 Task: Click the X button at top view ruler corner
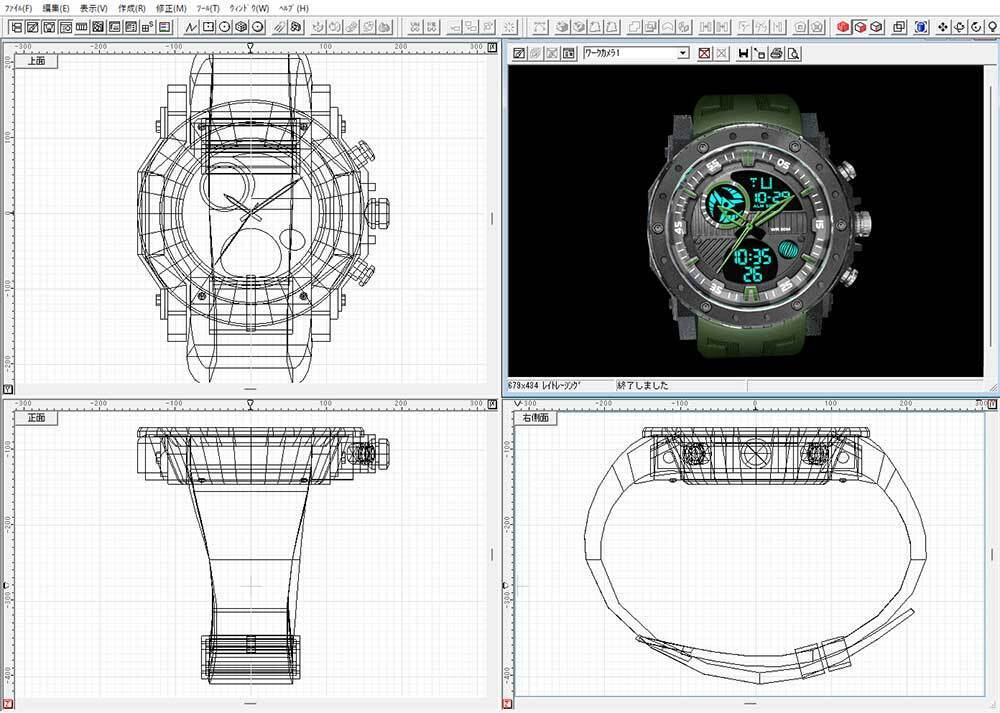pos(8,389)
